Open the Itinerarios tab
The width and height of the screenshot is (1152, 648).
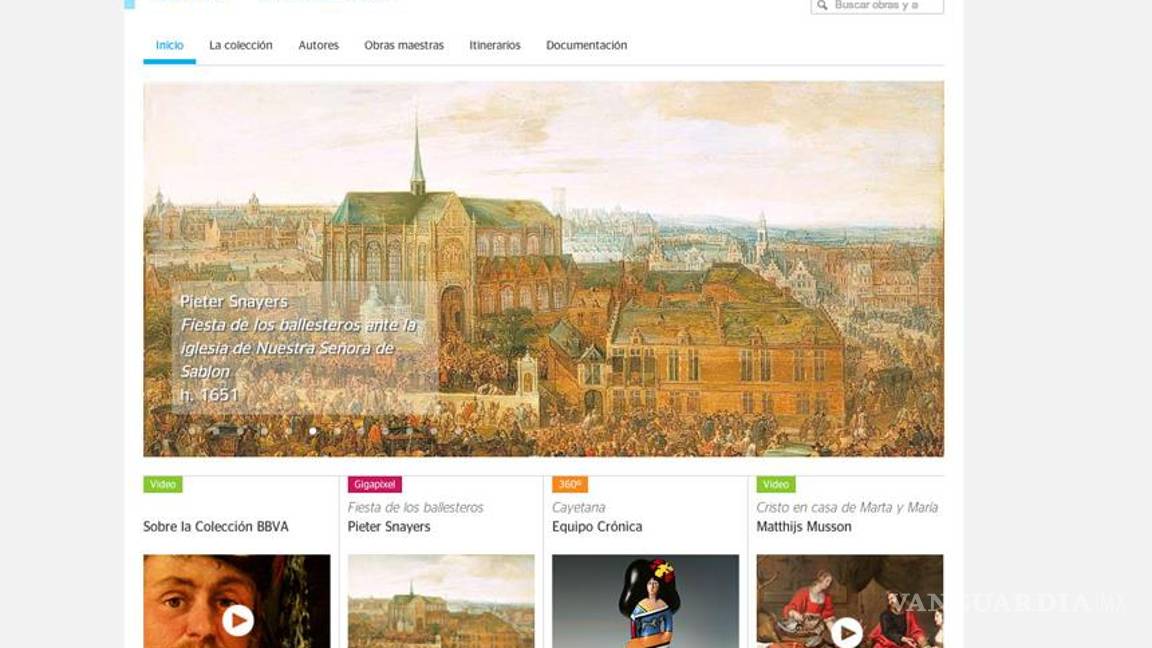coord(494,46)
